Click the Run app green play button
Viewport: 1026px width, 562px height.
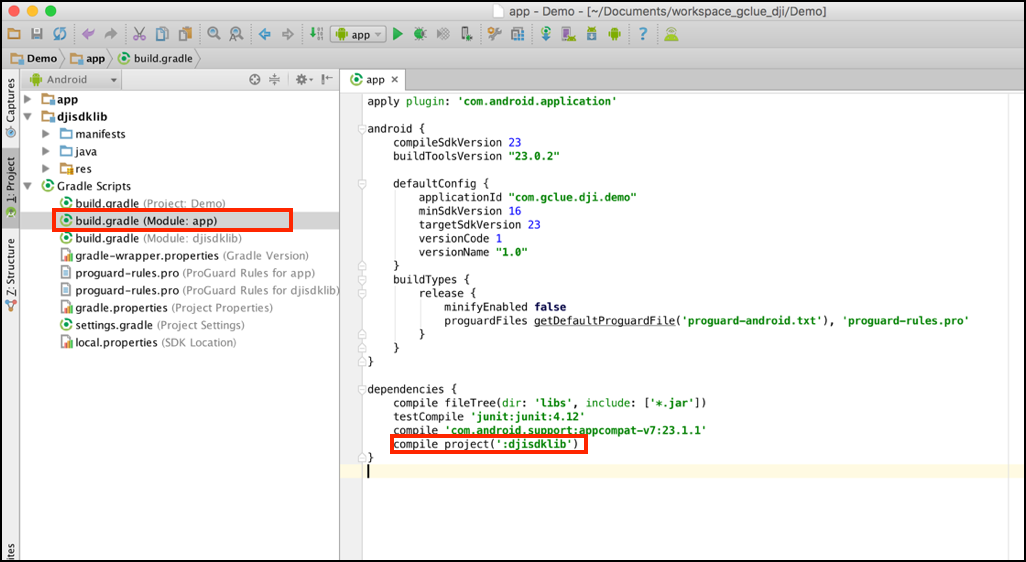point(397,34)
